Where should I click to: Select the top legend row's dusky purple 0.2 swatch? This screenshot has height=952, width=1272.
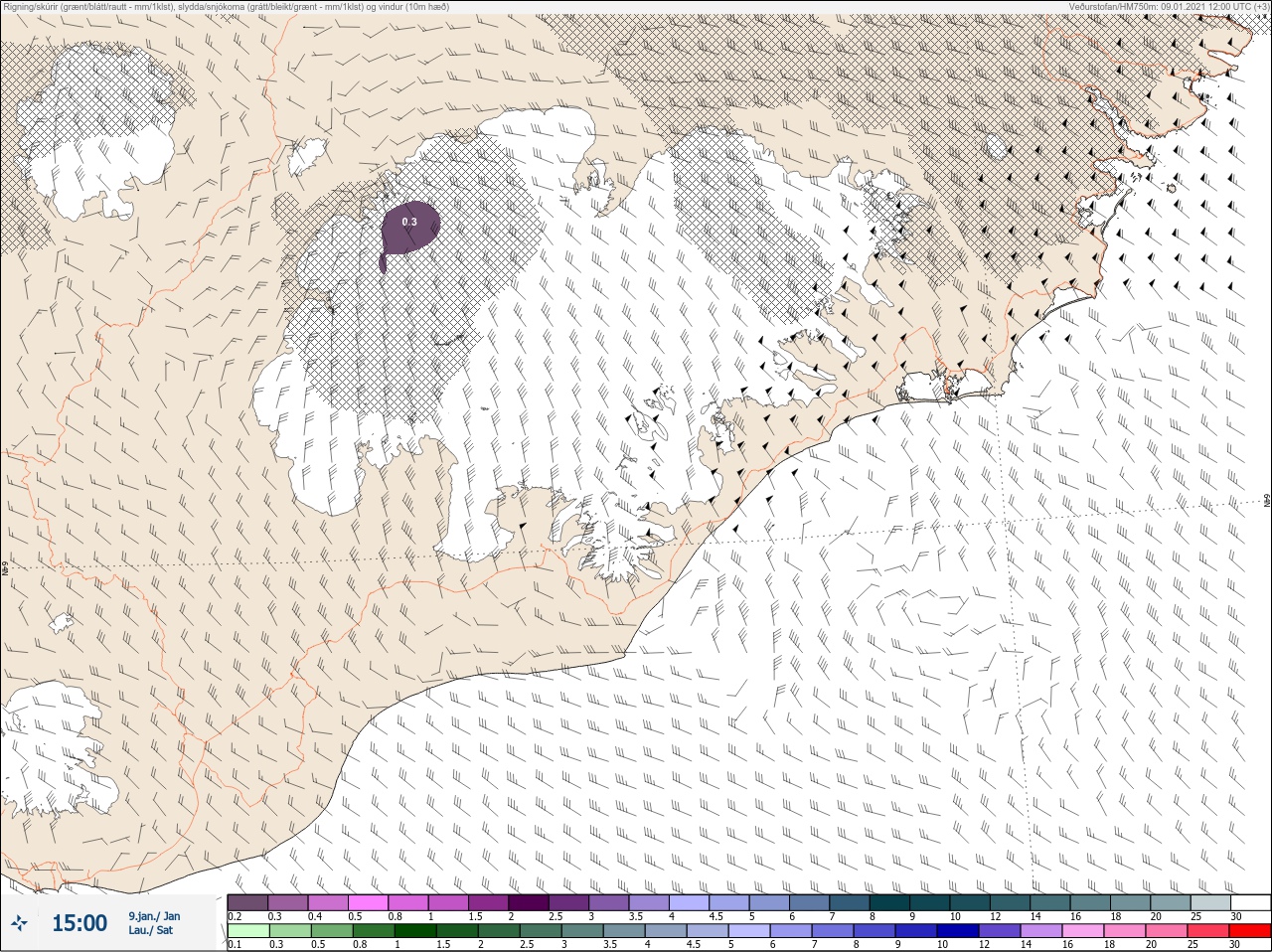tap(247, 902)
